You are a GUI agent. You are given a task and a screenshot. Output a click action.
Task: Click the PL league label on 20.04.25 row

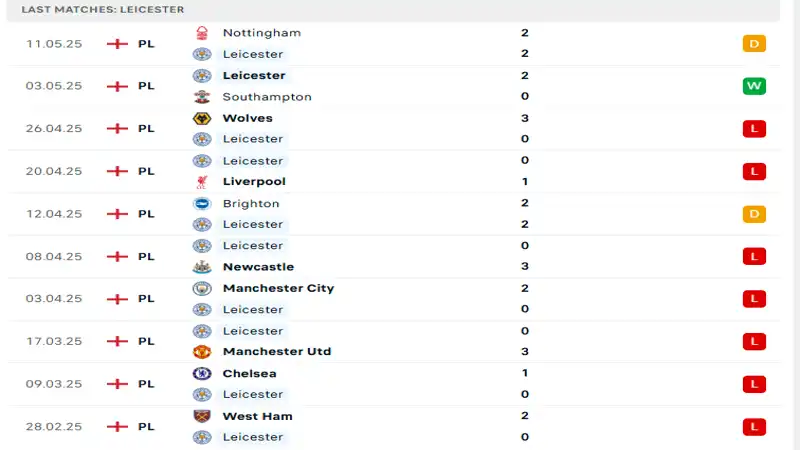pos(146,171)
